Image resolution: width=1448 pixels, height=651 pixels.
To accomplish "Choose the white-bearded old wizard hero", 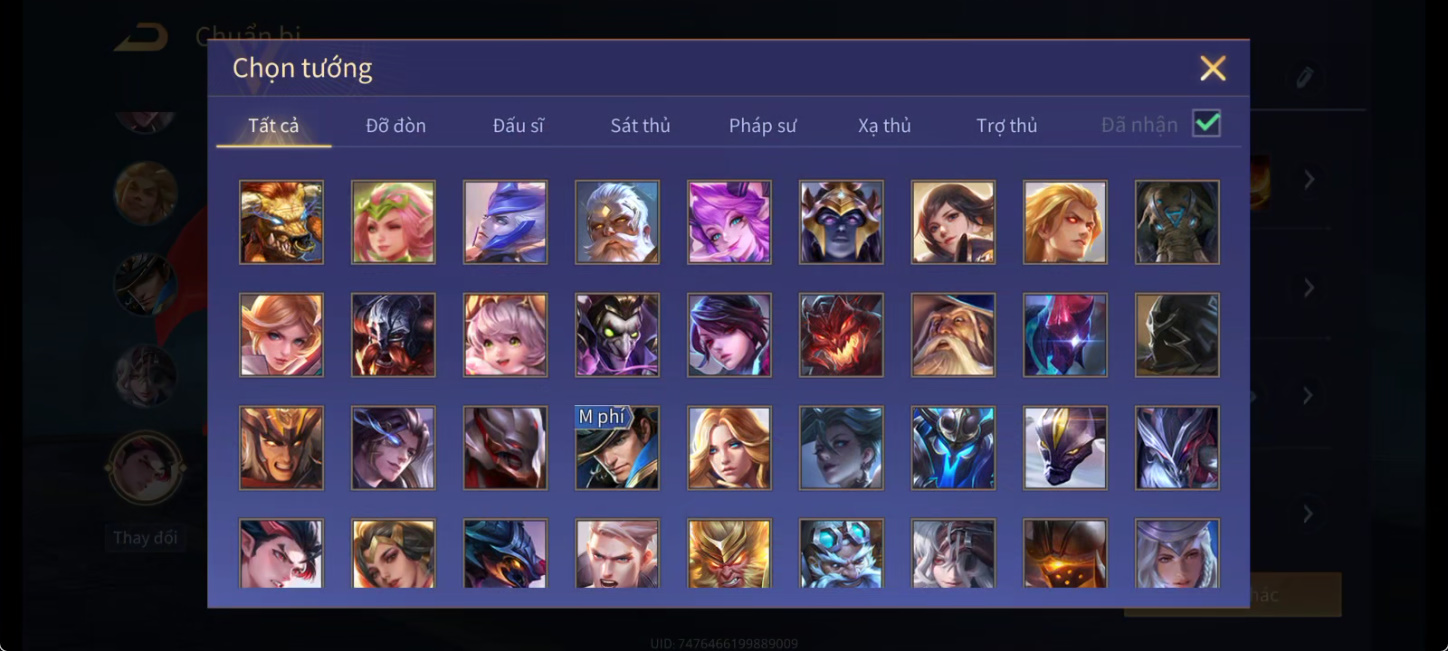I will [x=953, y=334].
